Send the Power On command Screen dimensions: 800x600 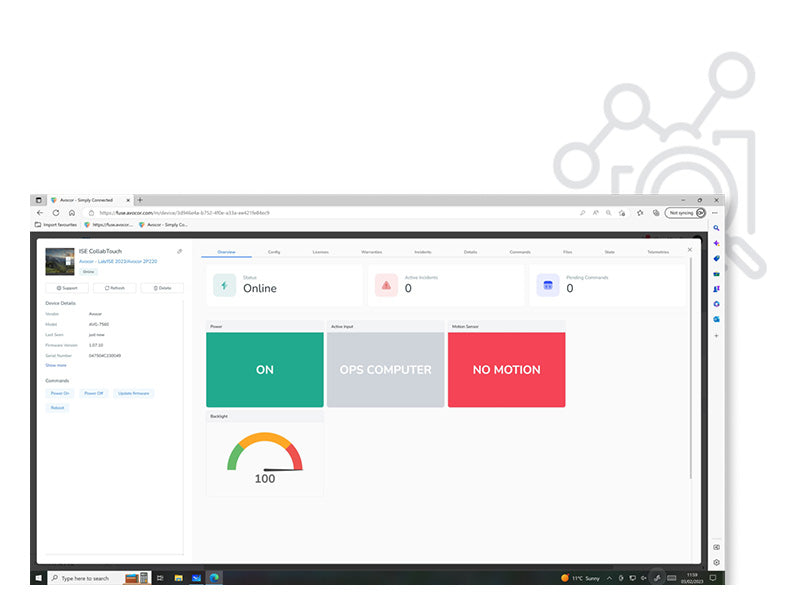pyautogui.click(x=60, y=393)
